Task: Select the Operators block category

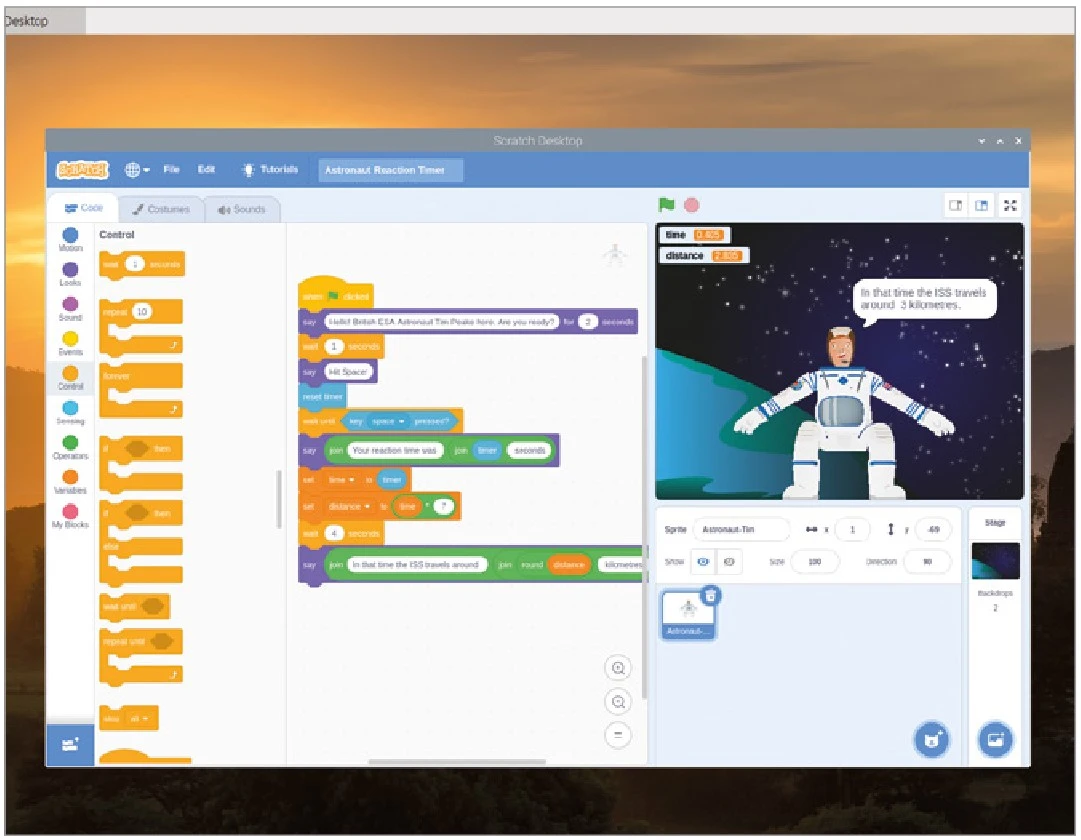Action: [x=70, y=446]
